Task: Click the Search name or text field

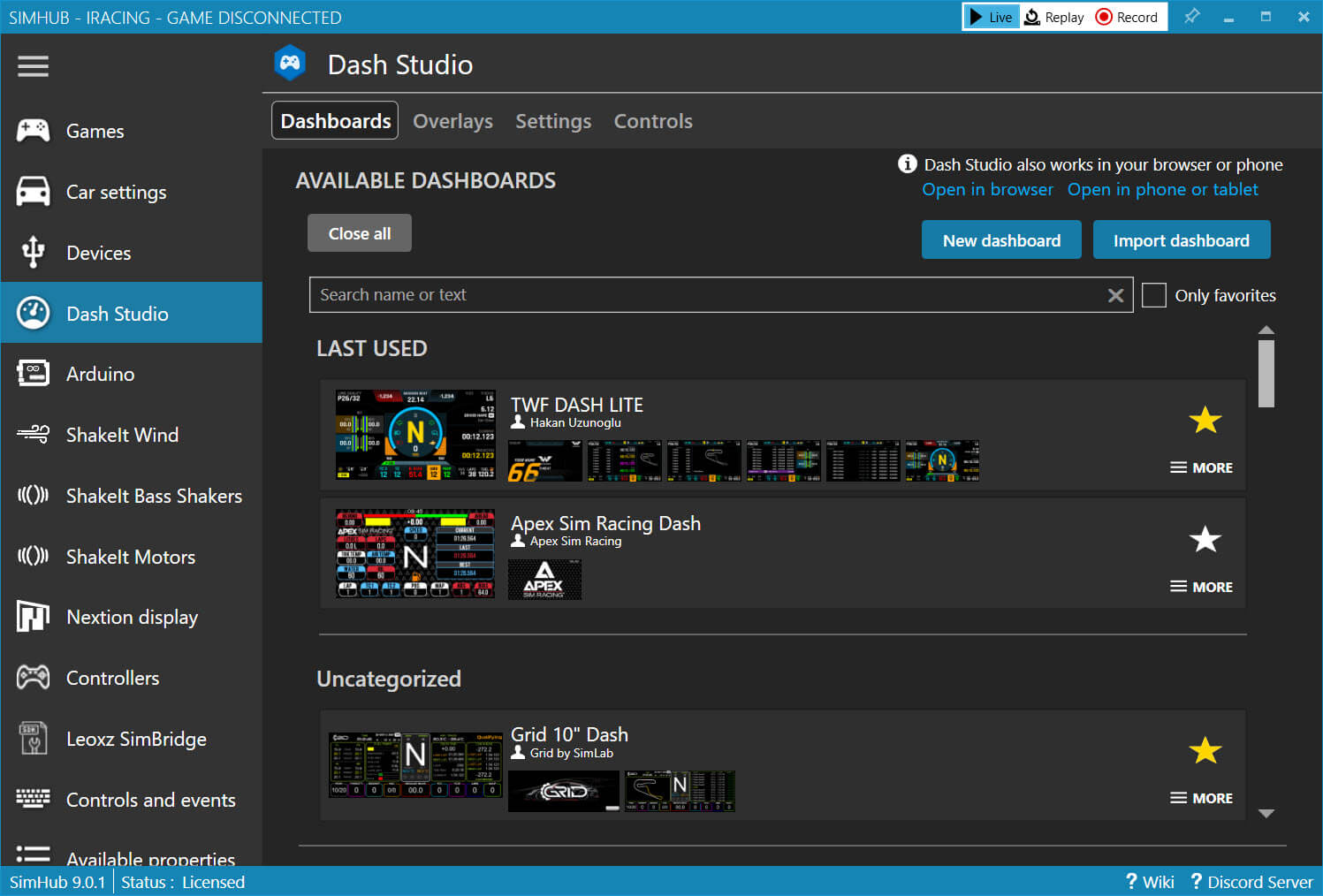Action: (707, 295)
